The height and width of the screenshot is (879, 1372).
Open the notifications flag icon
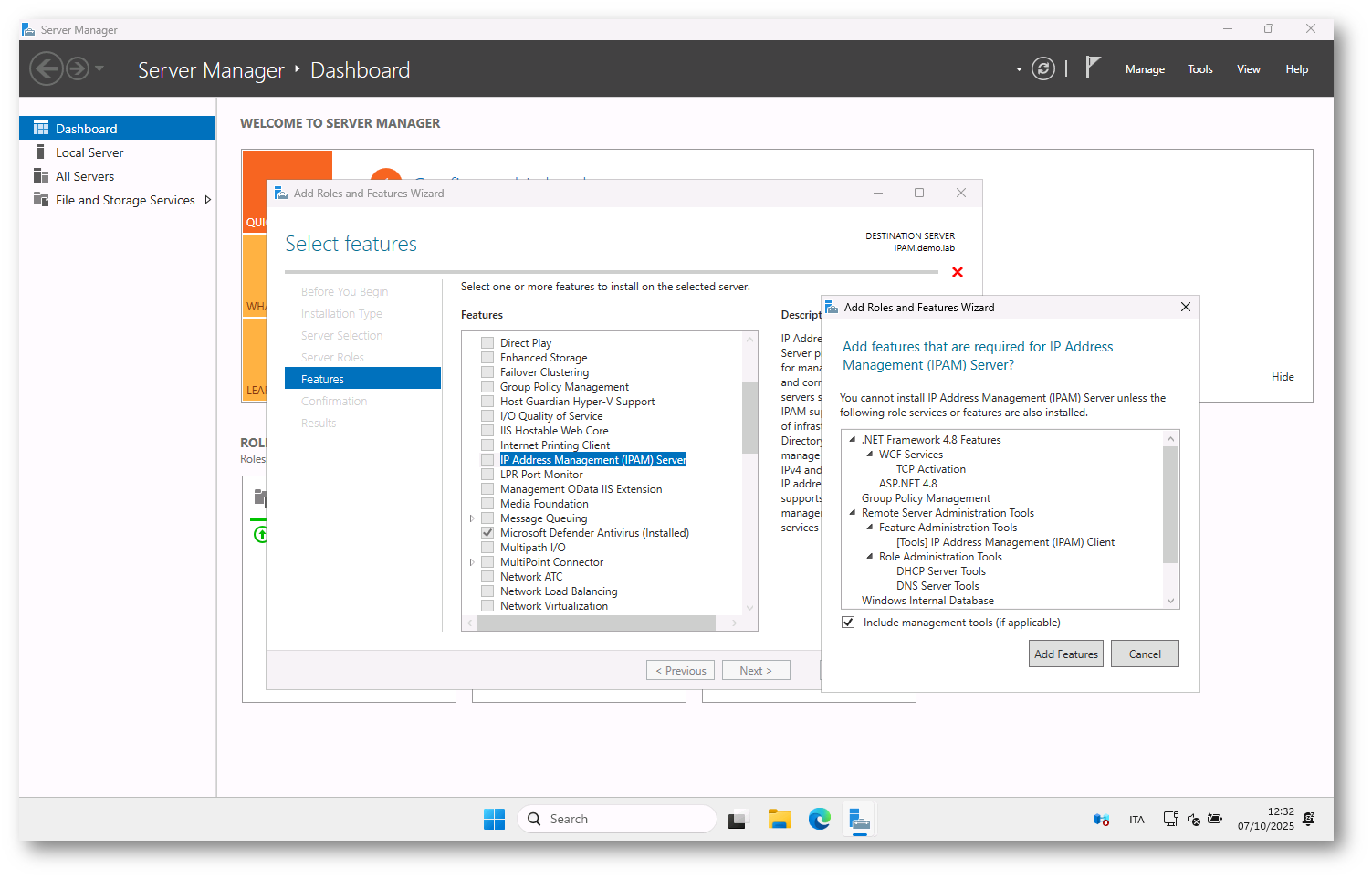point(1093,68)
